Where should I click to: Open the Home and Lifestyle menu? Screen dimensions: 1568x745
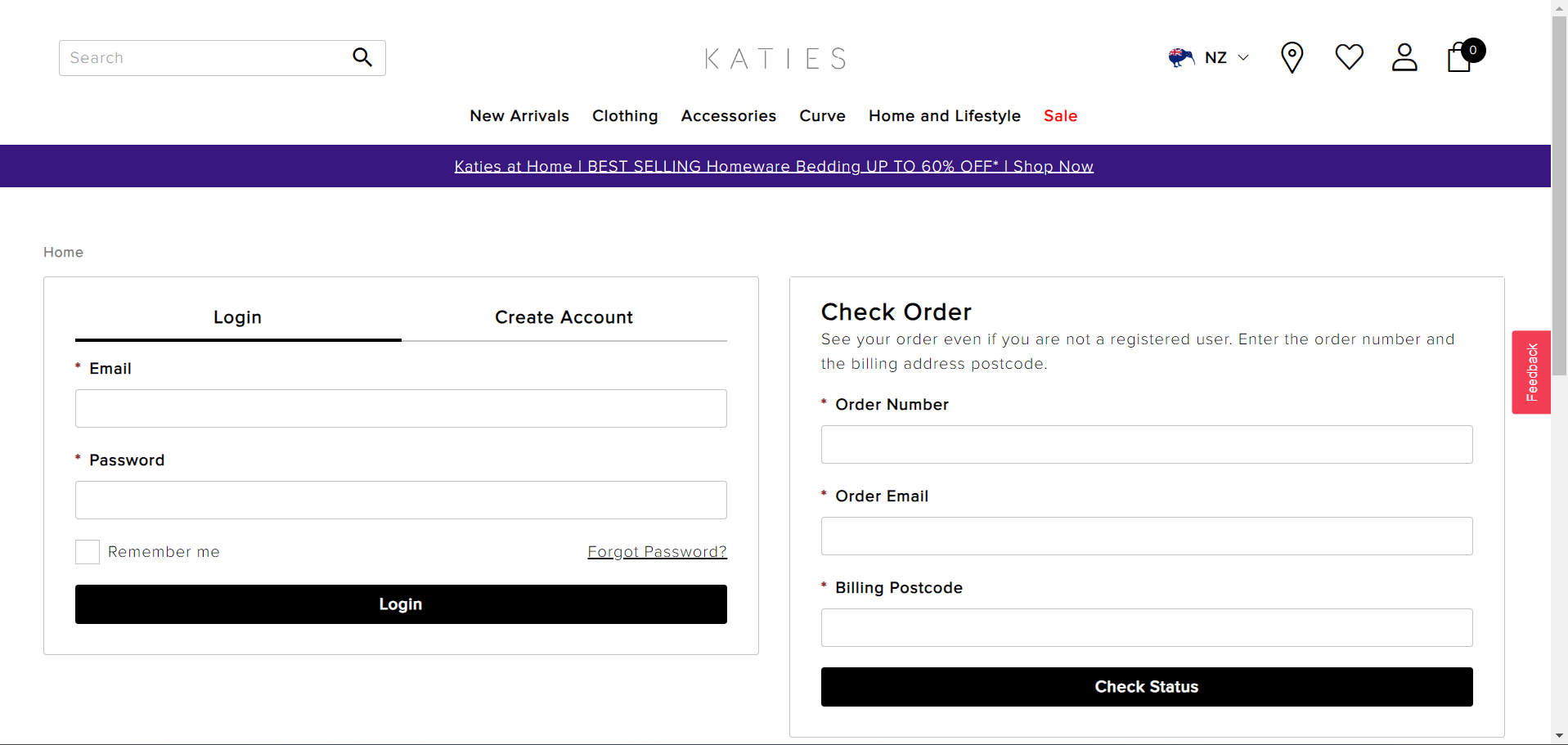pyautogui.click(x=944, y=116)
